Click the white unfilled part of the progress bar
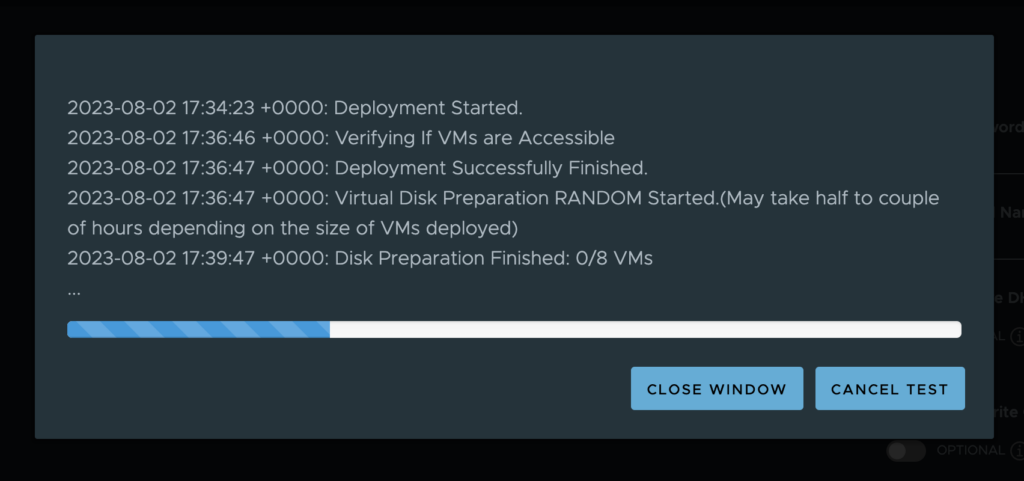The width and height of the screenshot is (1024, 481). point(645,330)
